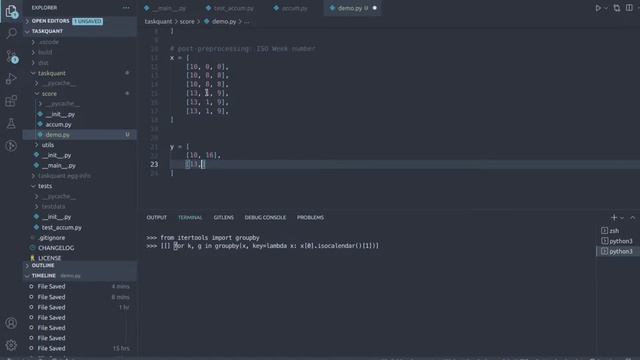The height and width of the screenshot is (360, 640).
Task: Click the open changes icon in editor toolbar
Action: (617, 8)
